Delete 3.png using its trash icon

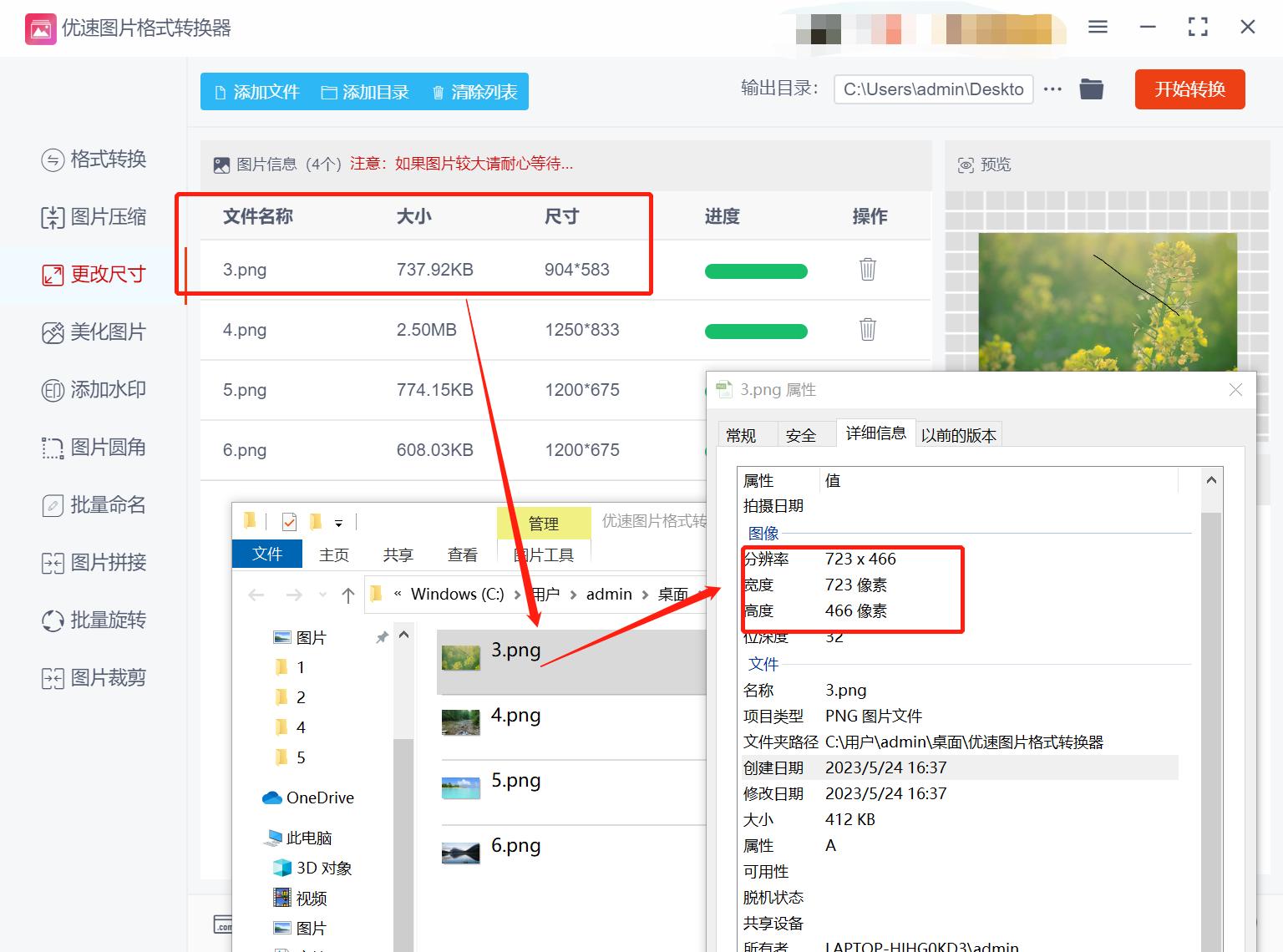[867, 270]
